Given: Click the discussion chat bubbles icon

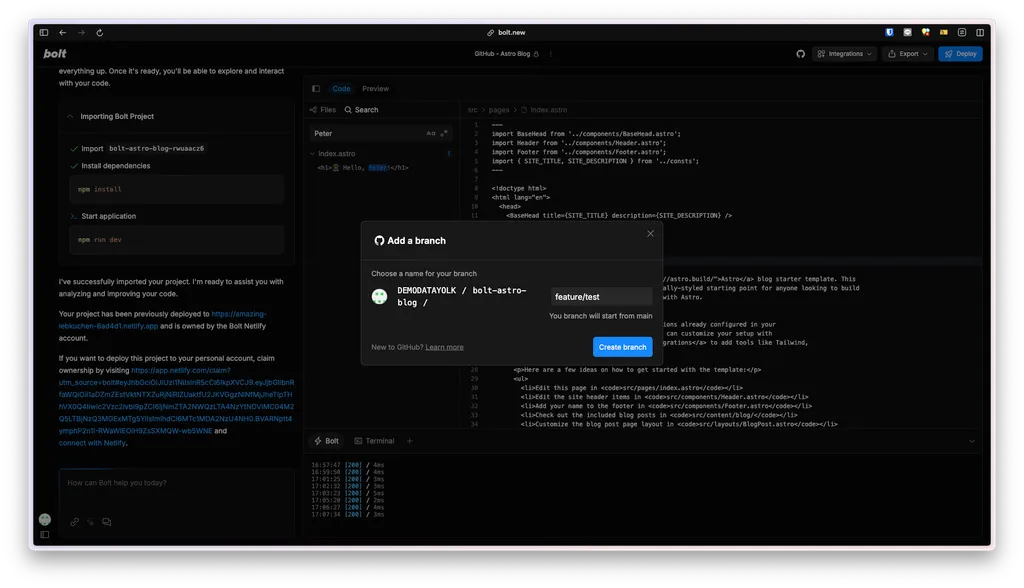Looking at the screenshot, I should click(106, 522).
